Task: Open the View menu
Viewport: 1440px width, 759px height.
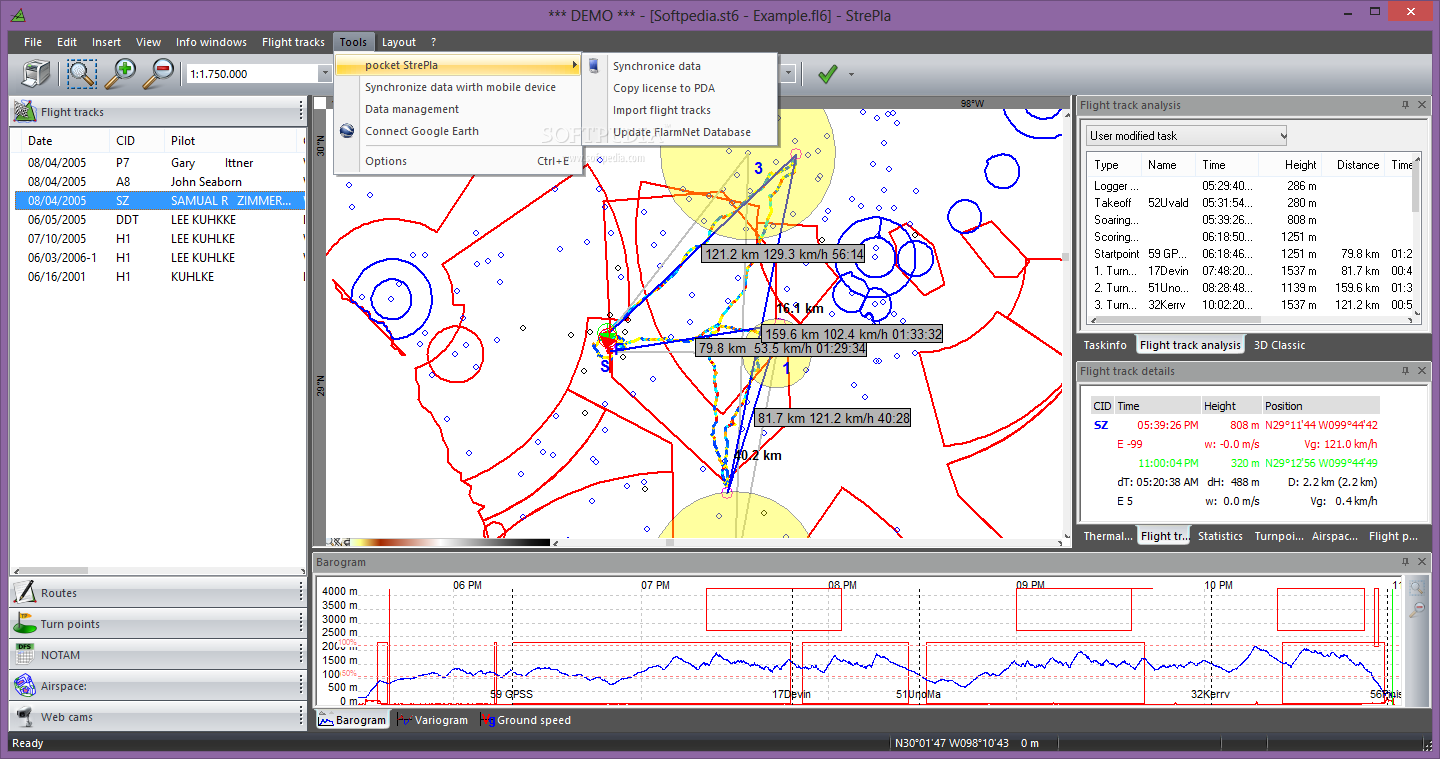Action: pyautogui.click(x=149, y=42)
